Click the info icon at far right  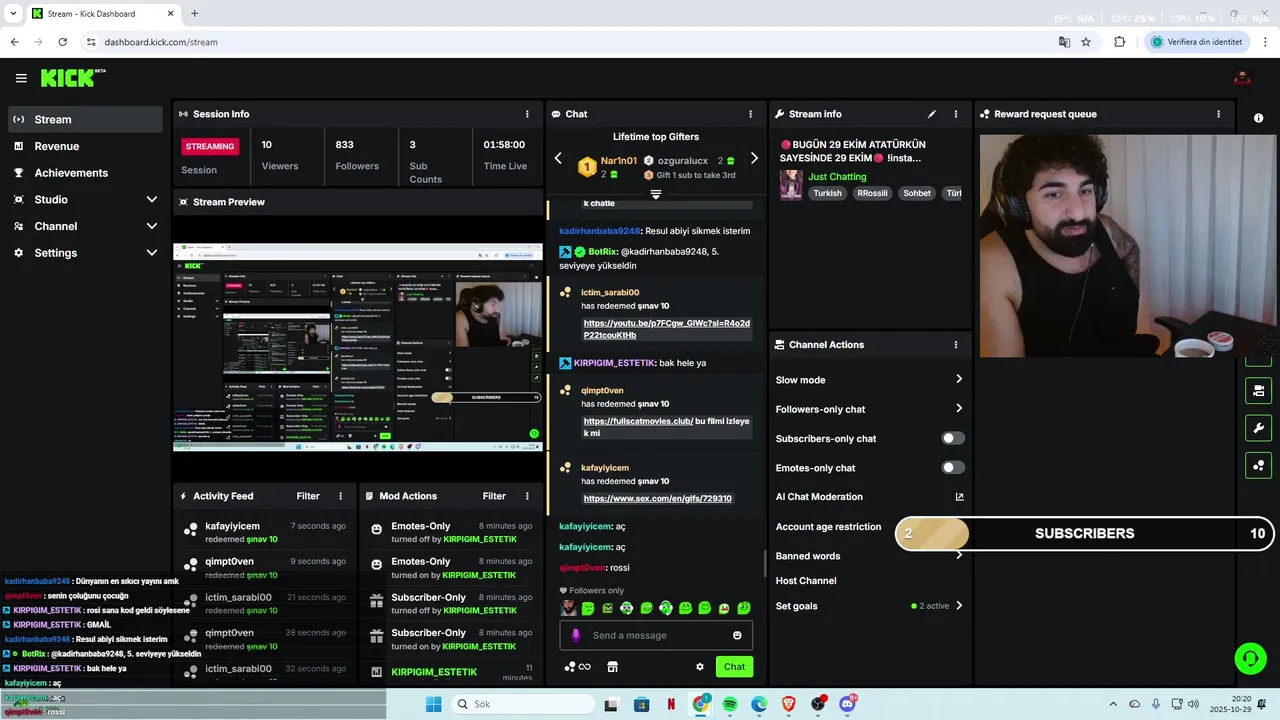coord(1258,118)
